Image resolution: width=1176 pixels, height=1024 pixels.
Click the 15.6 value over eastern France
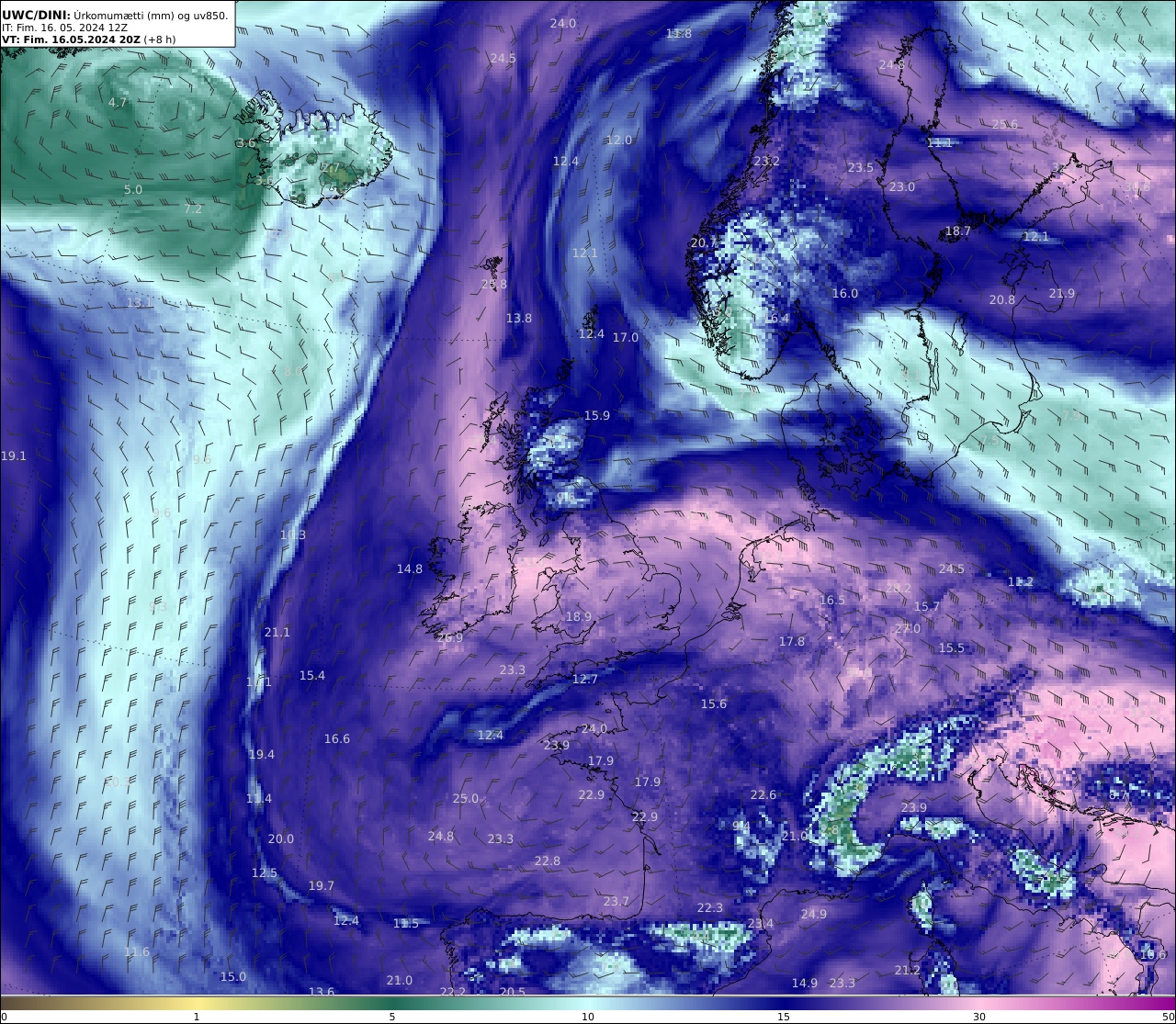coord(714,703)
